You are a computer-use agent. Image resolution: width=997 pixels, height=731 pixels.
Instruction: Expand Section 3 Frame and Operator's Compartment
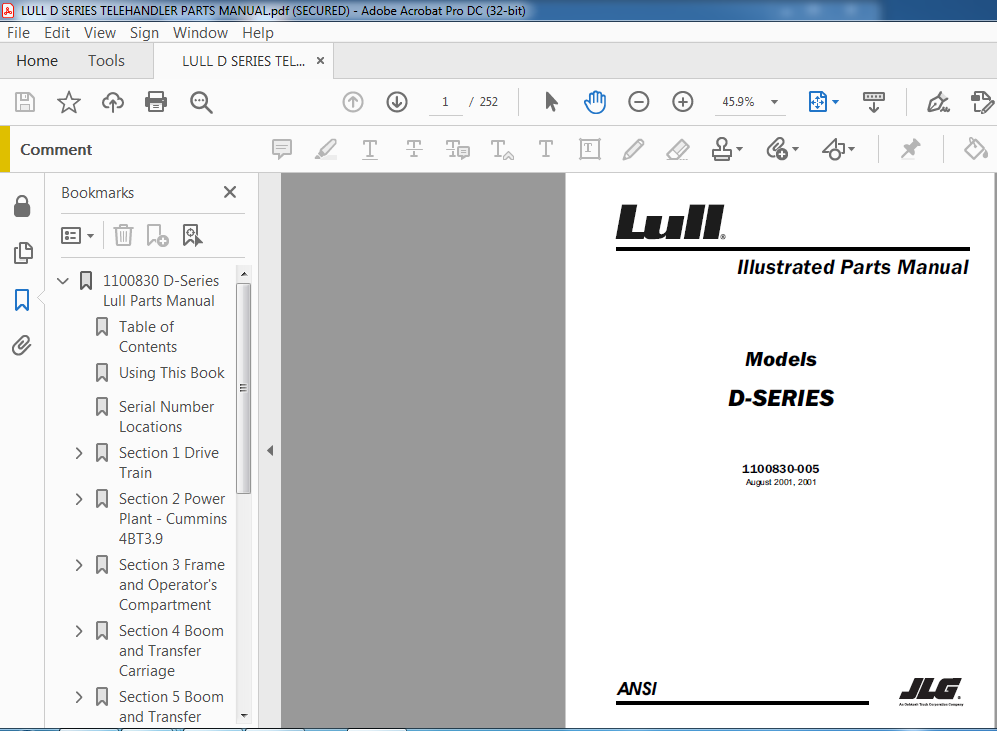pyautogui.click(x=79, y=565)
